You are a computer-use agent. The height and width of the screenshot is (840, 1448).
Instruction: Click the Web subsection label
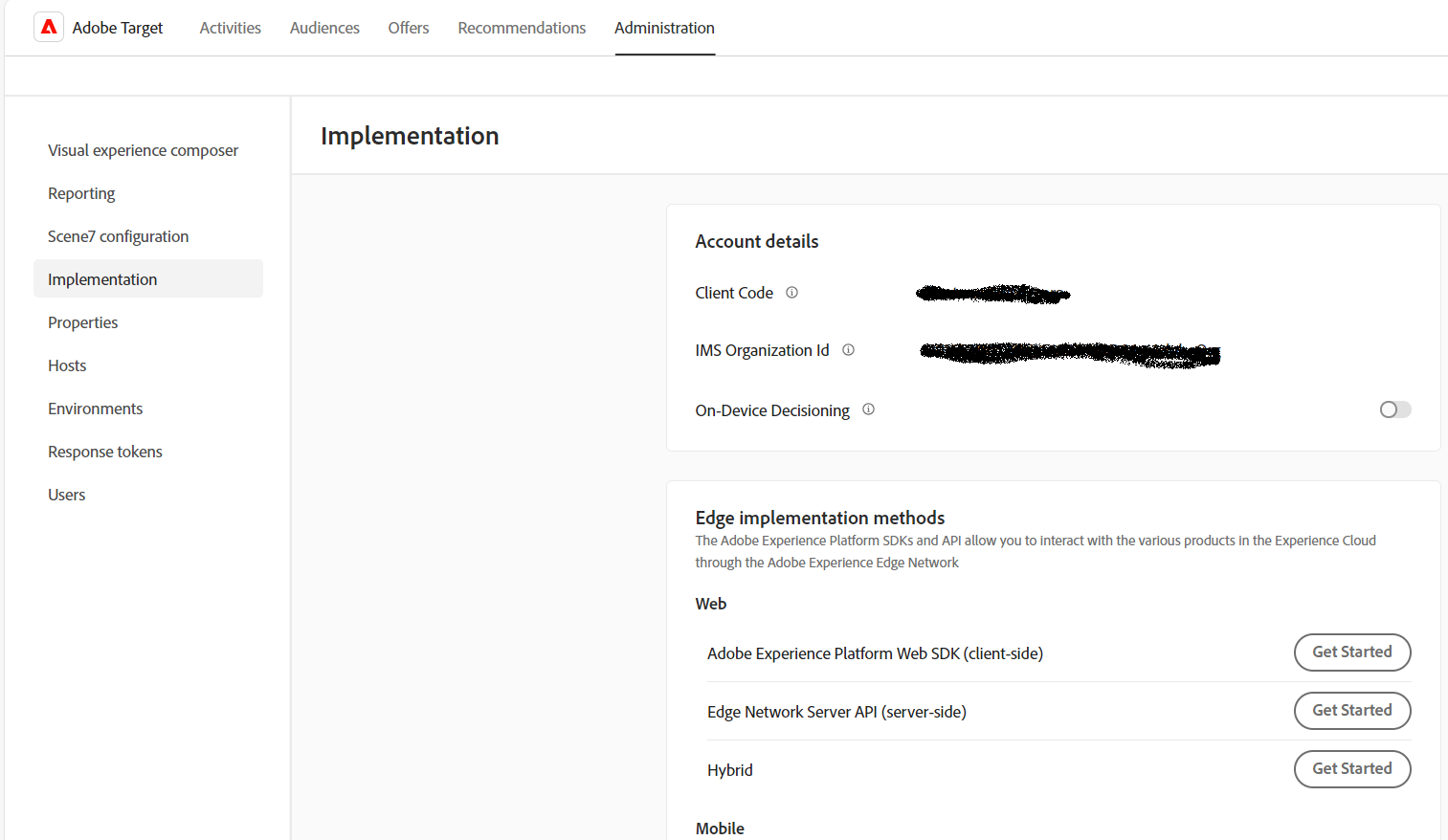coord(711,604)
